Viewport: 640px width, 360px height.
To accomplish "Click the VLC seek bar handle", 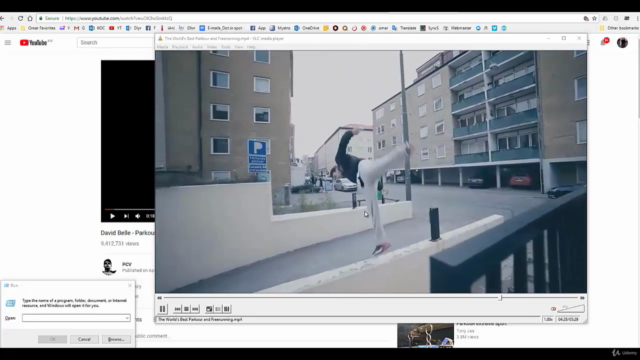I will 500,298.
